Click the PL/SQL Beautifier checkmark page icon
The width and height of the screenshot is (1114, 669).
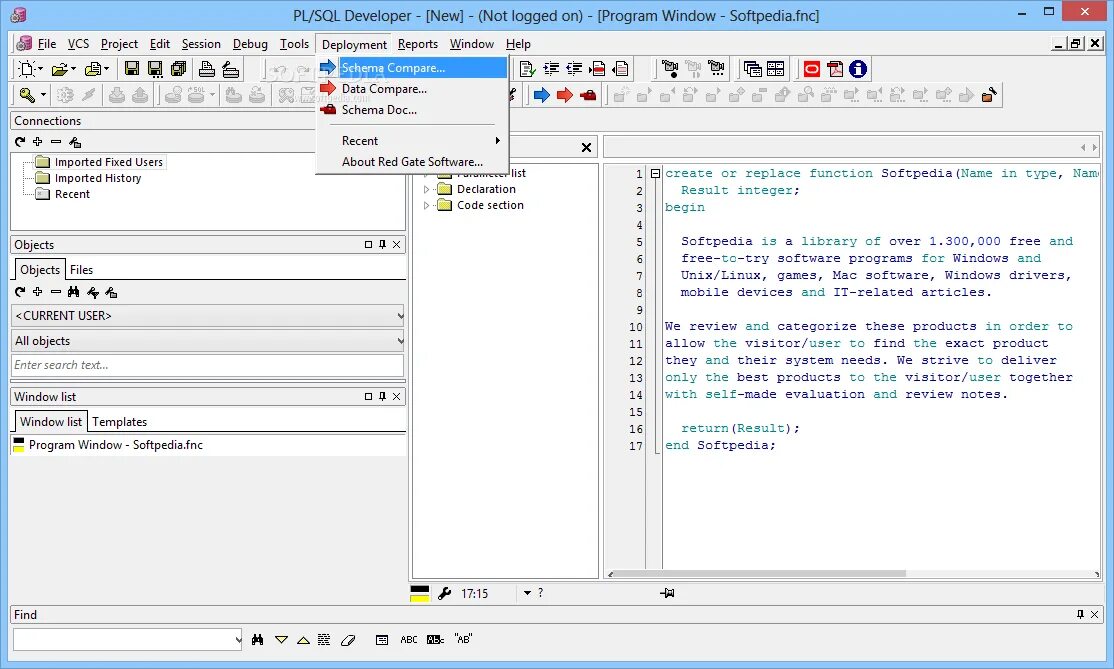pos(527,69)
